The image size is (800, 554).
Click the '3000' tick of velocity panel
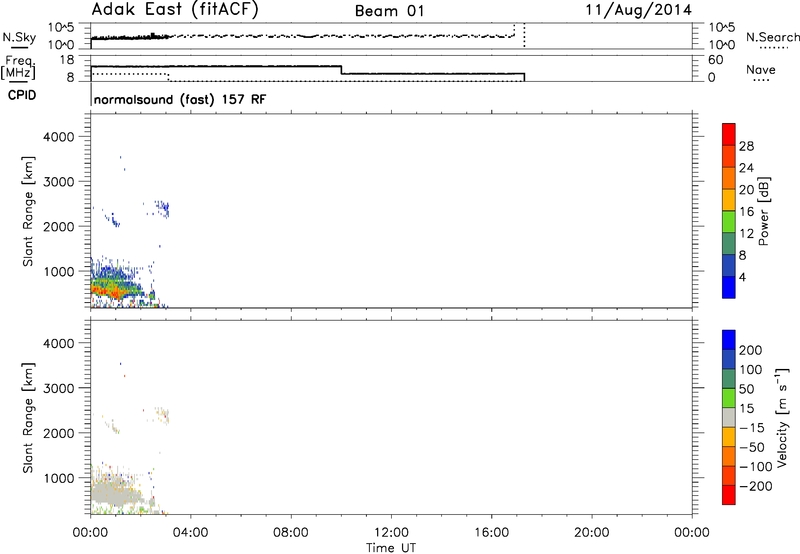(58, 388)
